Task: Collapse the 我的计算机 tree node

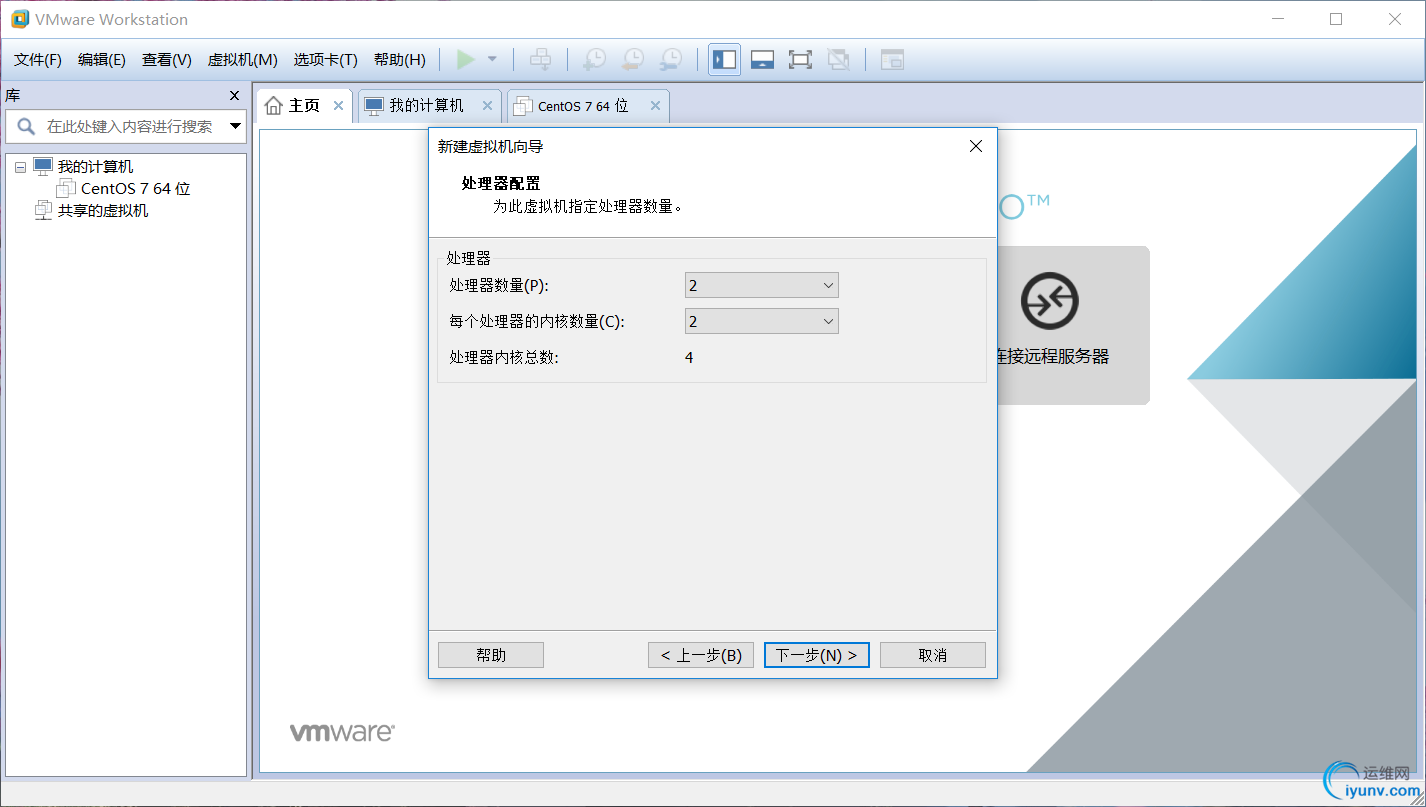Action: 20,168
